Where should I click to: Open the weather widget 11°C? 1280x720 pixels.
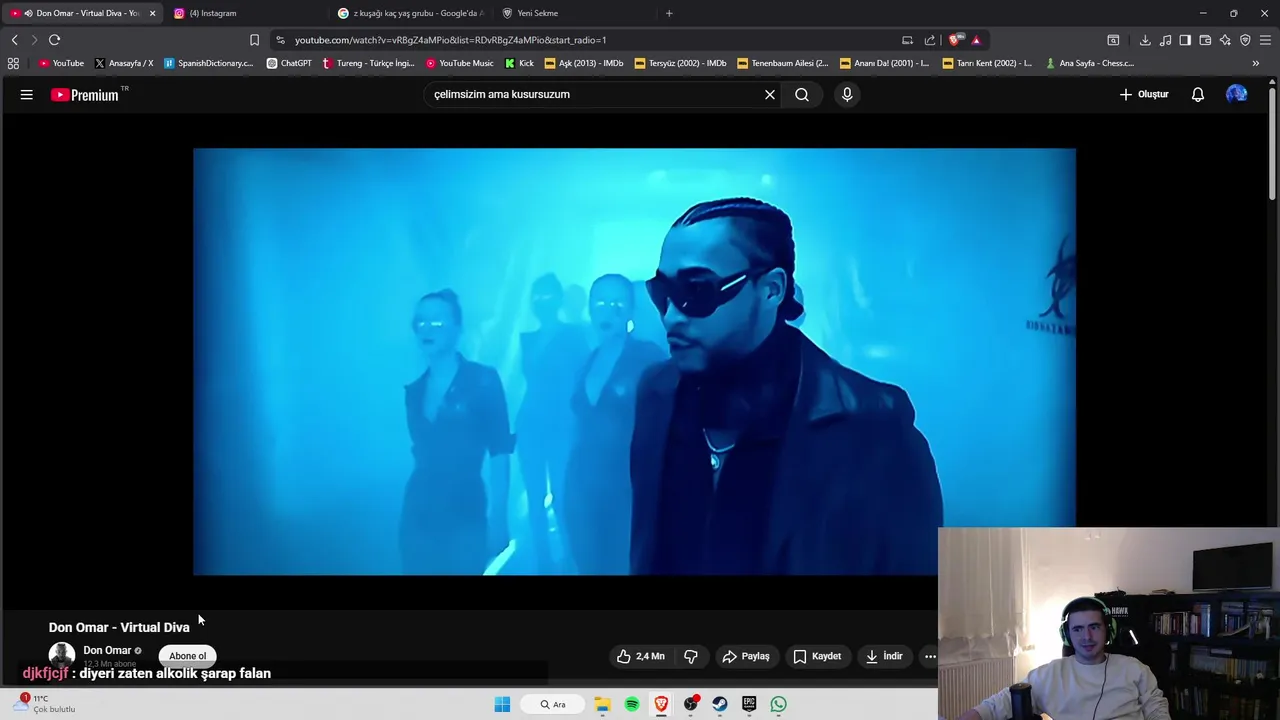pos(45,704)
